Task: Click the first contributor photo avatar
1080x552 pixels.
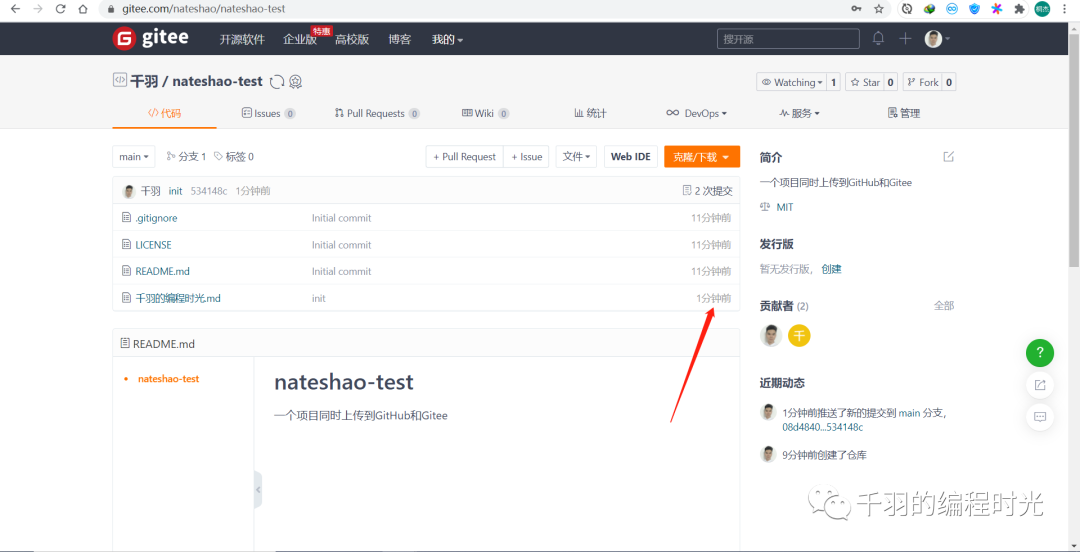Action: (x=771, y=336)
